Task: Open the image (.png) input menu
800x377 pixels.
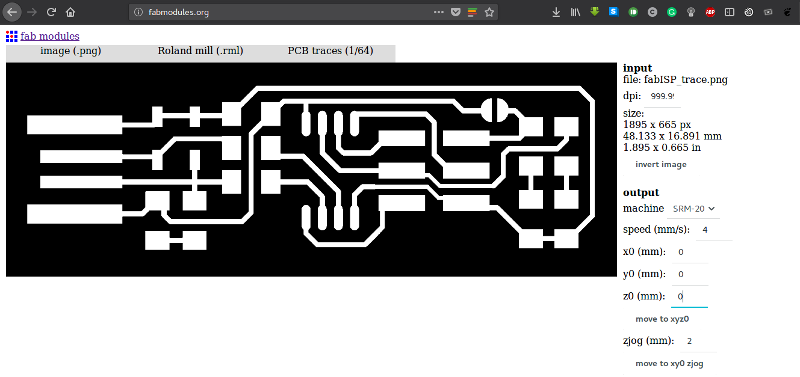Action: point(71,51)
